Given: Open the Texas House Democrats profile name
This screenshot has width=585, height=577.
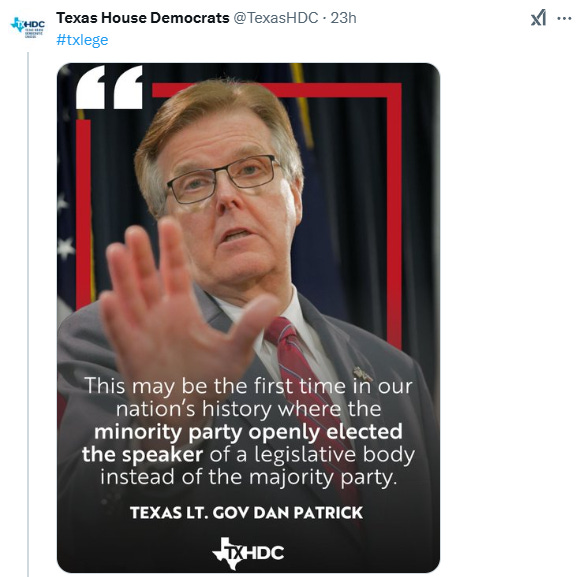Looking at the screenshot, I should (x=143, y=18).
